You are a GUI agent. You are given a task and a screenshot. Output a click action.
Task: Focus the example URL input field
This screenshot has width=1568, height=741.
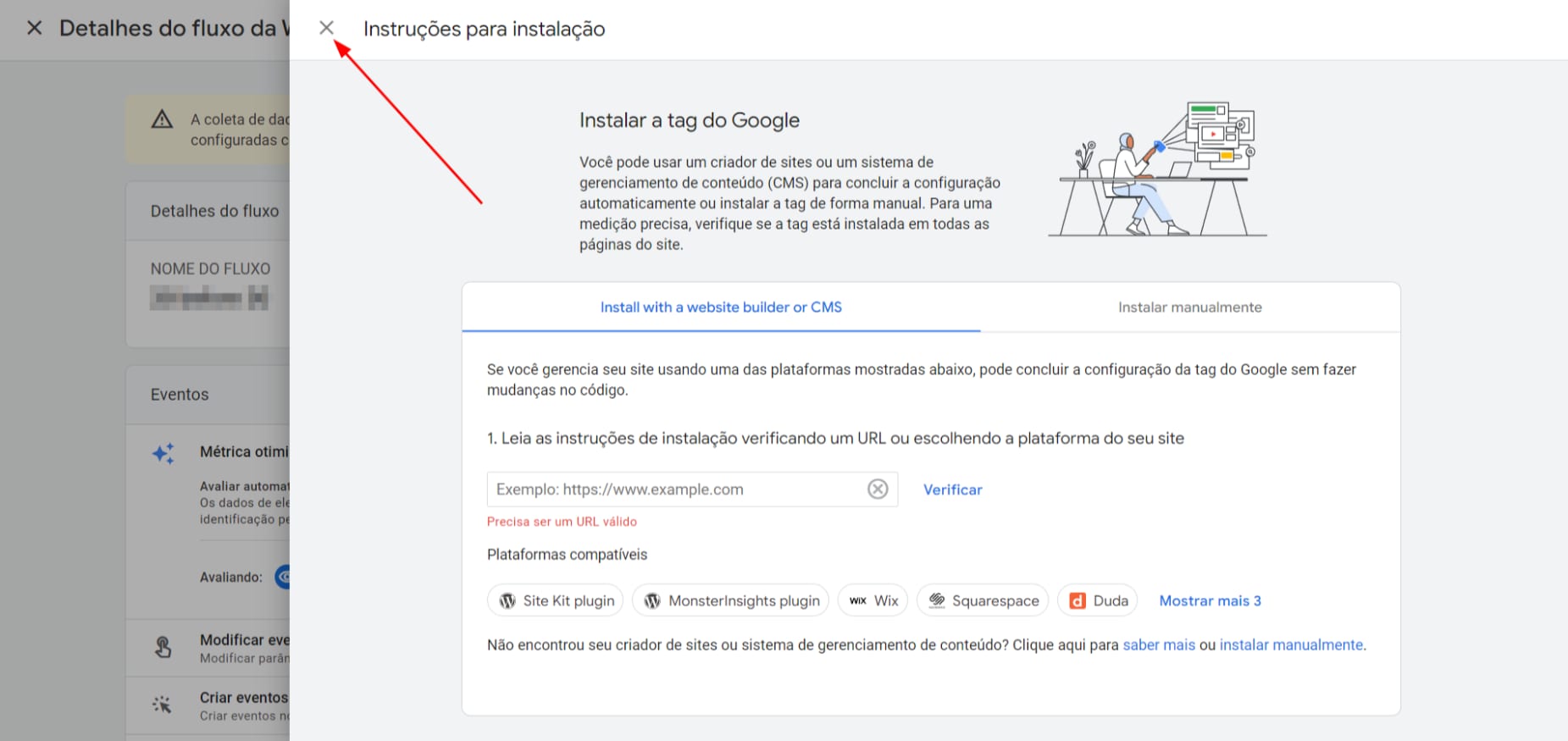[x=676, y=489]
